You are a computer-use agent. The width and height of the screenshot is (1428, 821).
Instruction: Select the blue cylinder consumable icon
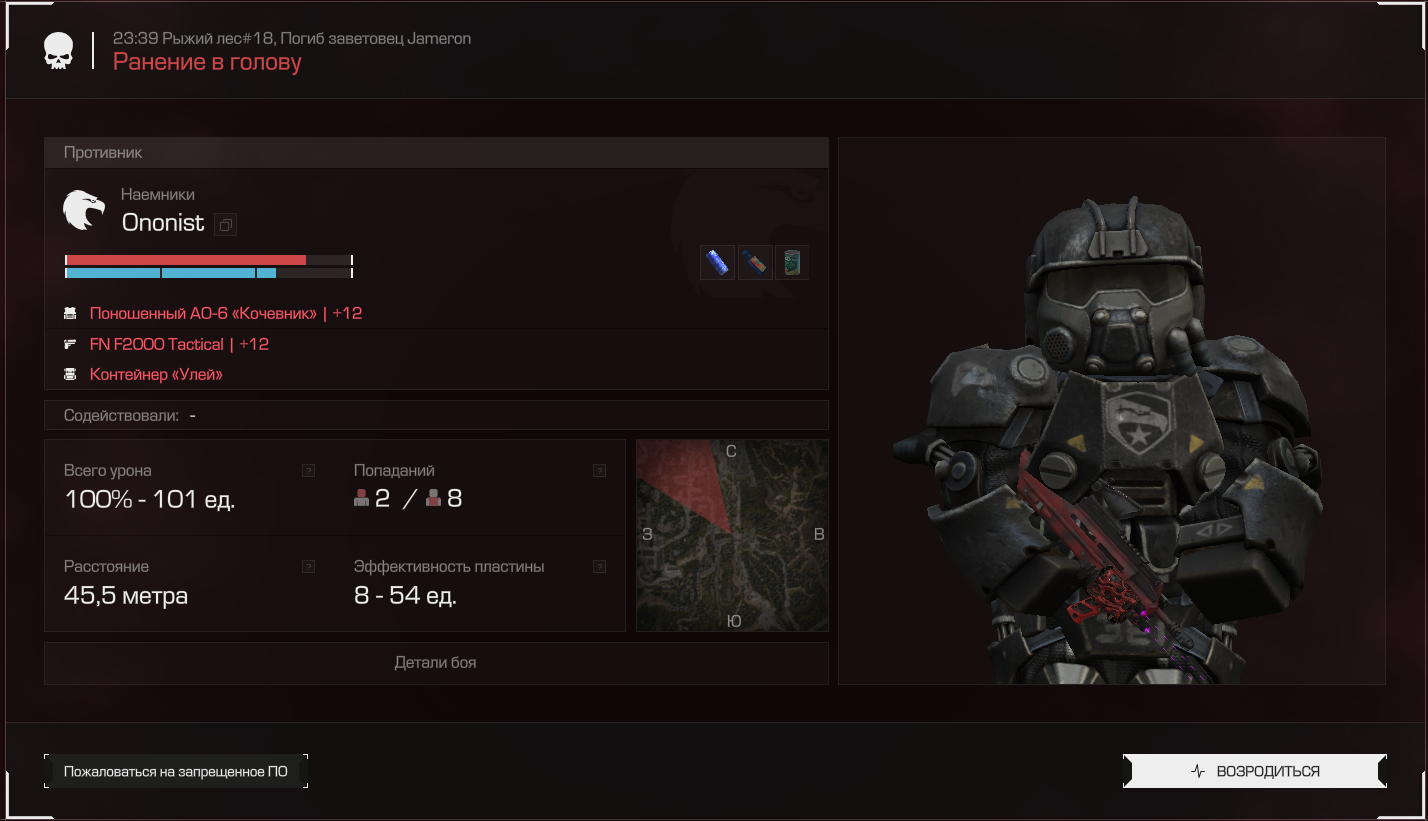click(x=717, y=262)
